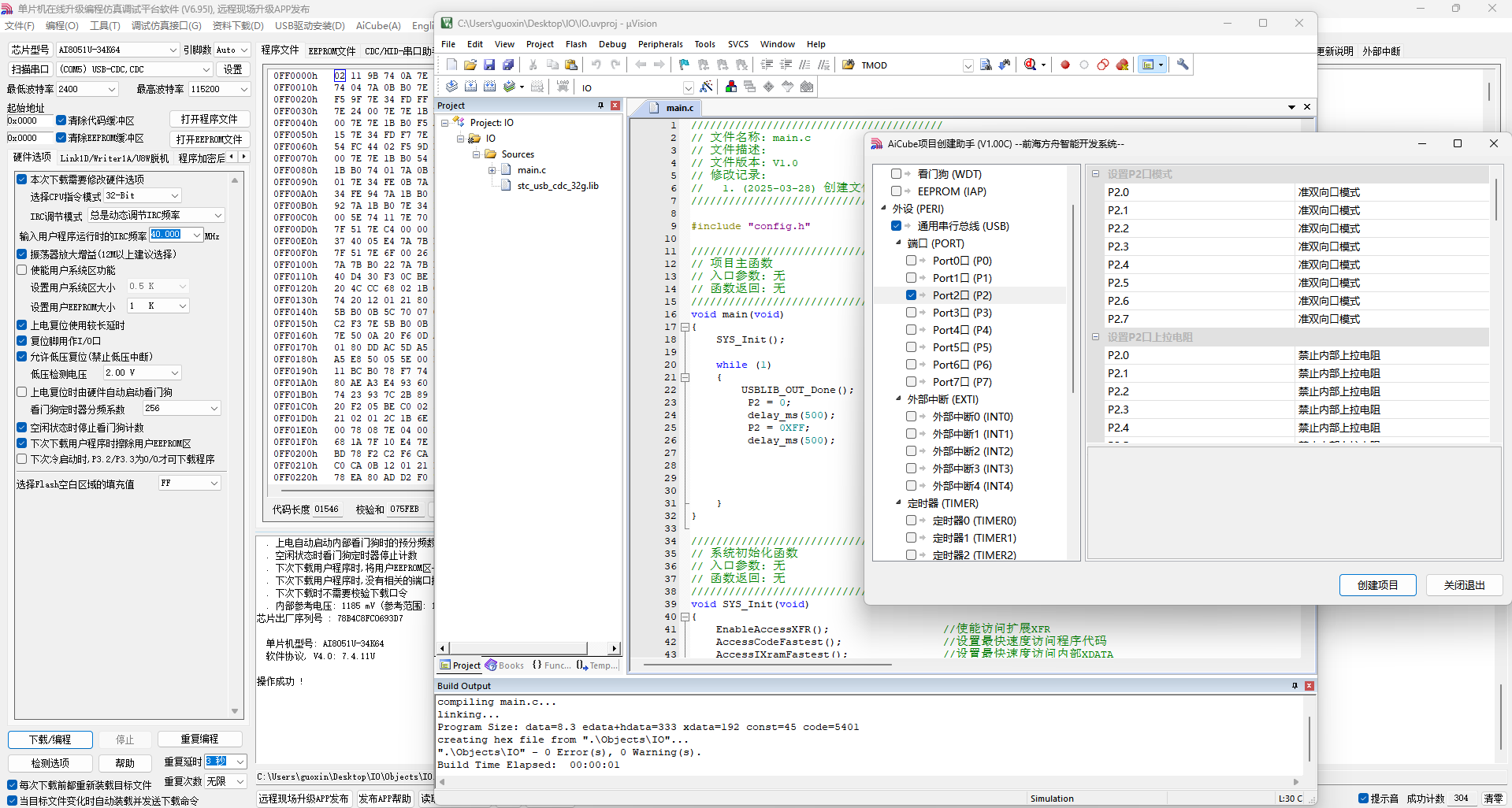Click Manage Run-Time Environment diamond icon
1512x808 pixels.
(769, 87)
